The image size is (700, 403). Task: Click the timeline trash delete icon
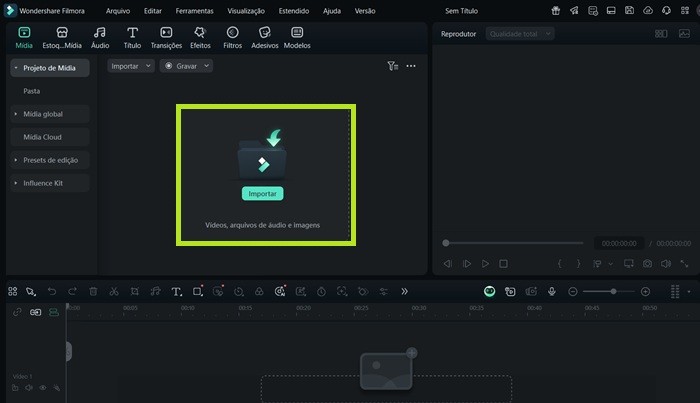point(93,291)
